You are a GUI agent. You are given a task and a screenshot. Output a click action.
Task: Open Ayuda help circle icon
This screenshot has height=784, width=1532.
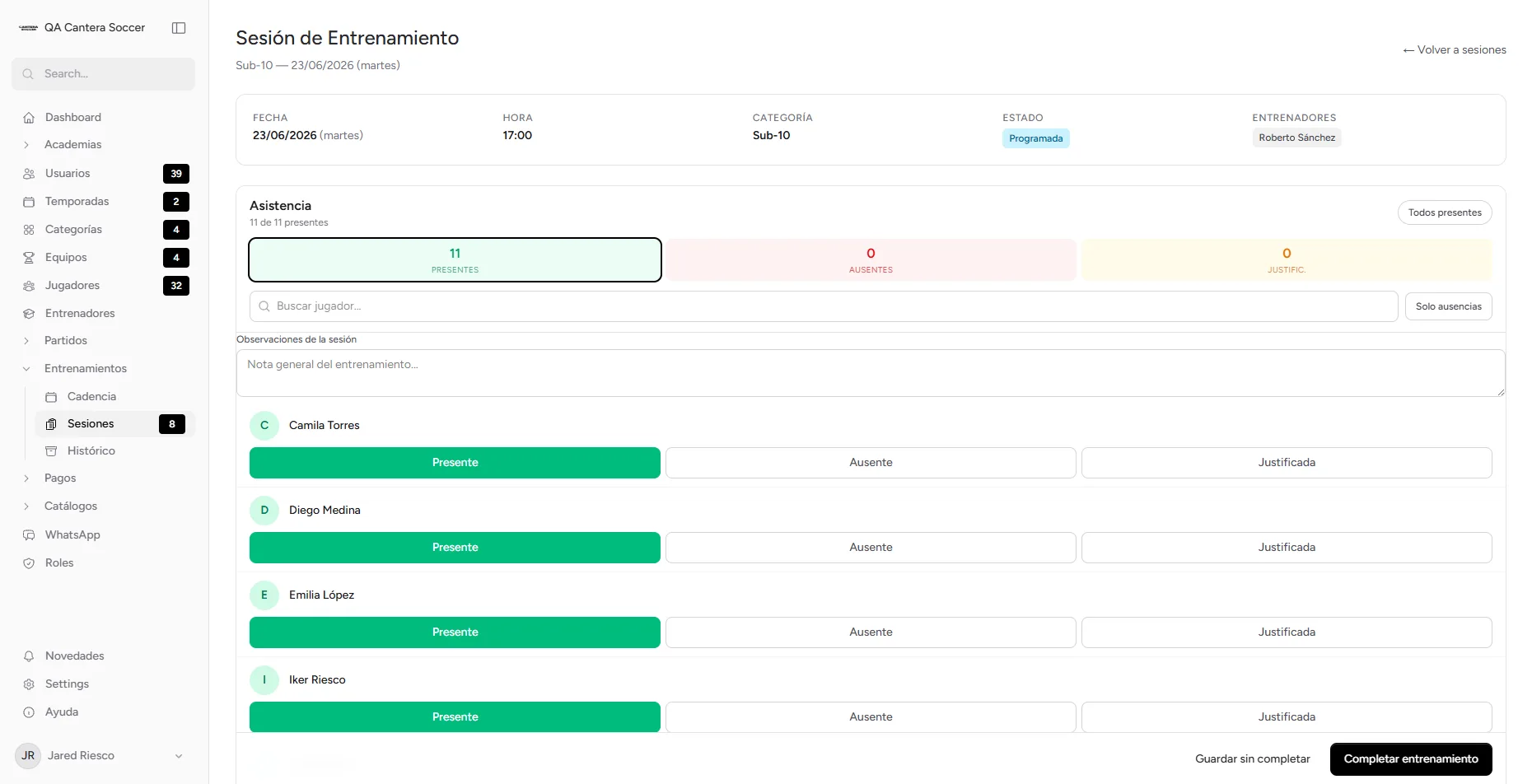coord(29,712)
